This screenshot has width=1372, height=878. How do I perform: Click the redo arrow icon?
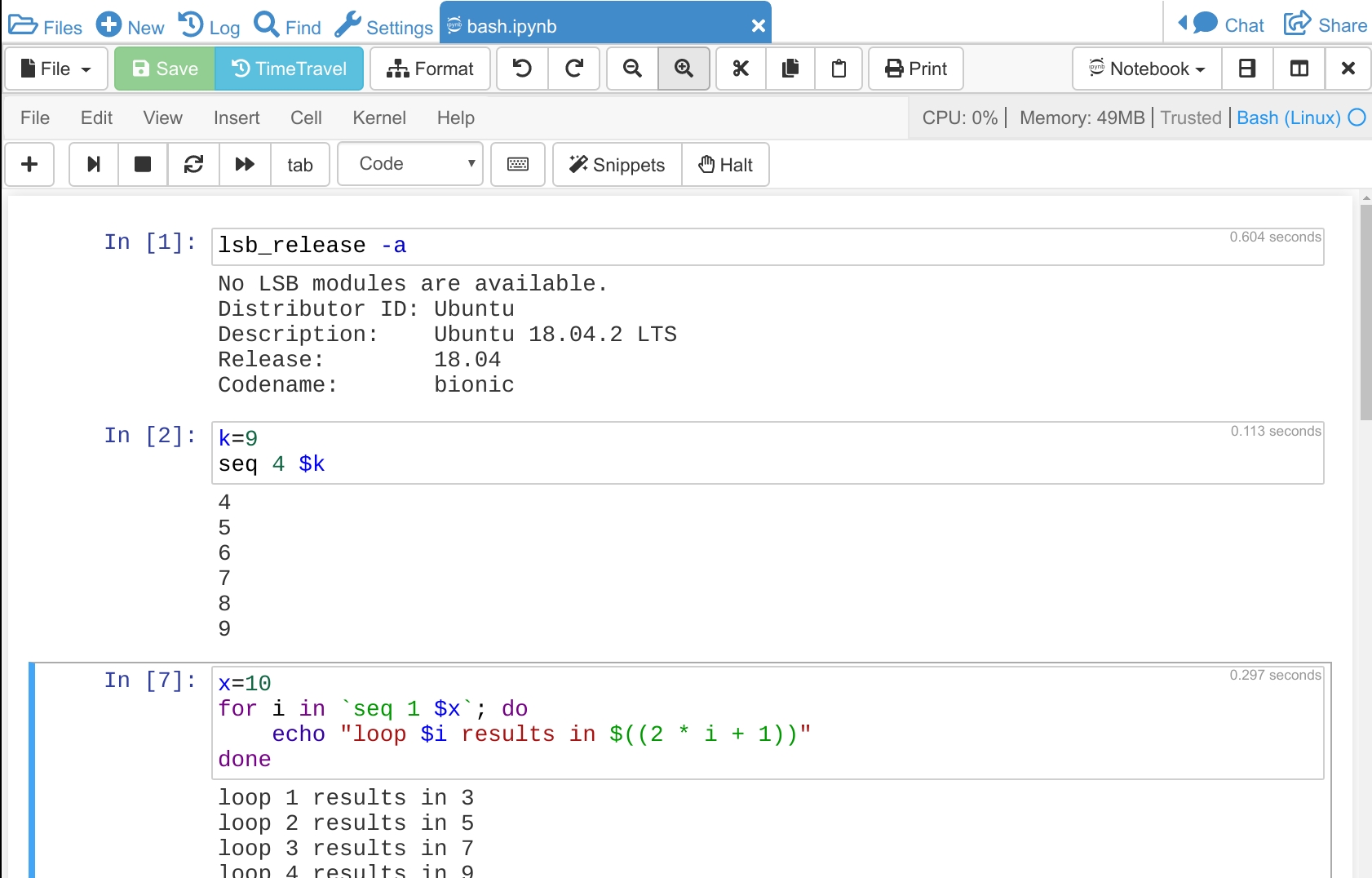point(574,69)
